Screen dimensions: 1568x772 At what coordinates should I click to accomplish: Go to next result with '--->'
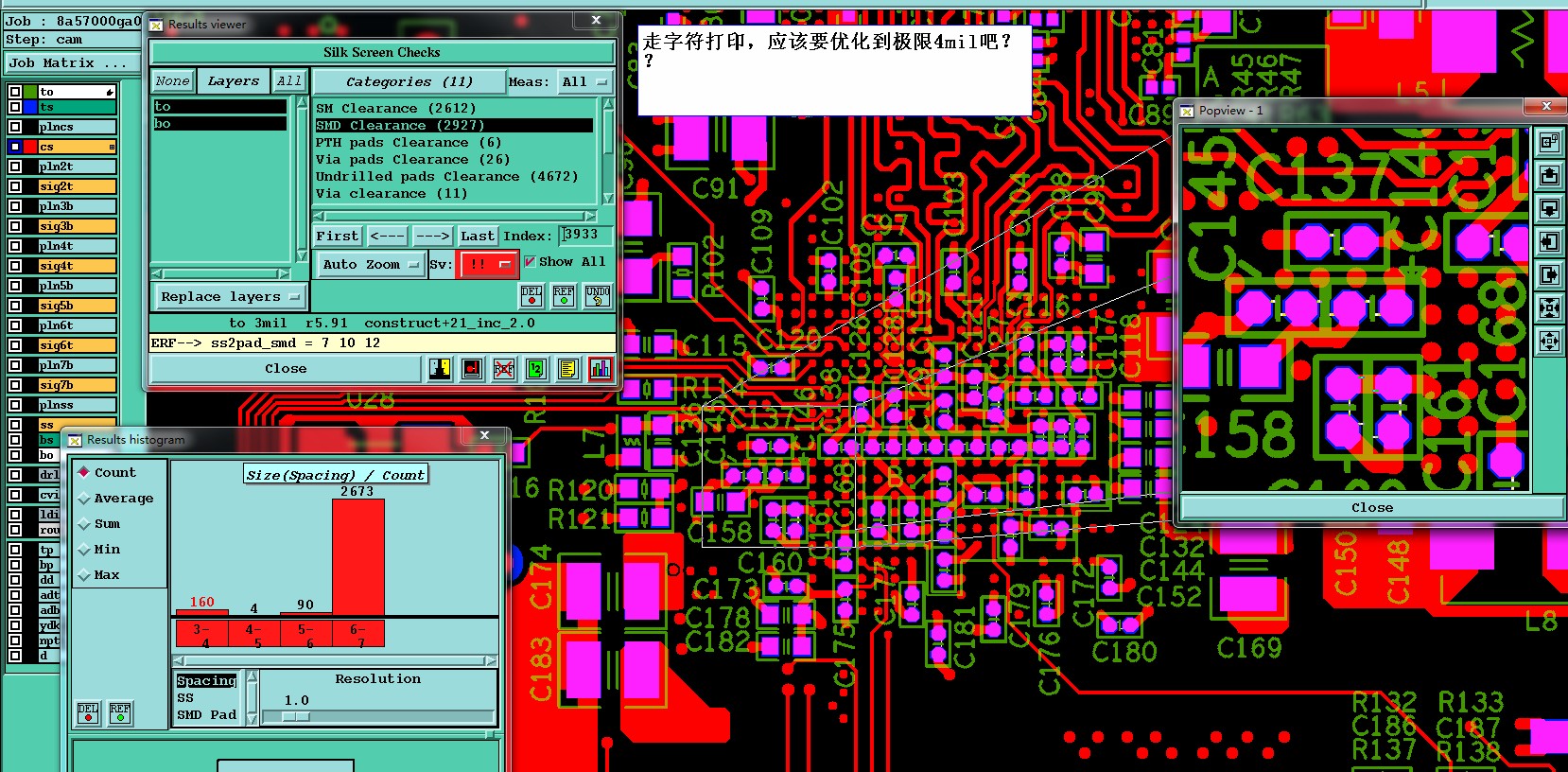[432, 236]
